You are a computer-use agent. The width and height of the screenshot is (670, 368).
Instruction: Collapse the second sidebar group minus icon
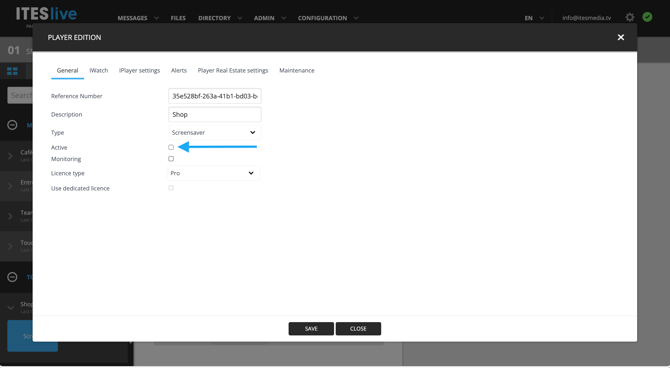click(x=12, y=277)
